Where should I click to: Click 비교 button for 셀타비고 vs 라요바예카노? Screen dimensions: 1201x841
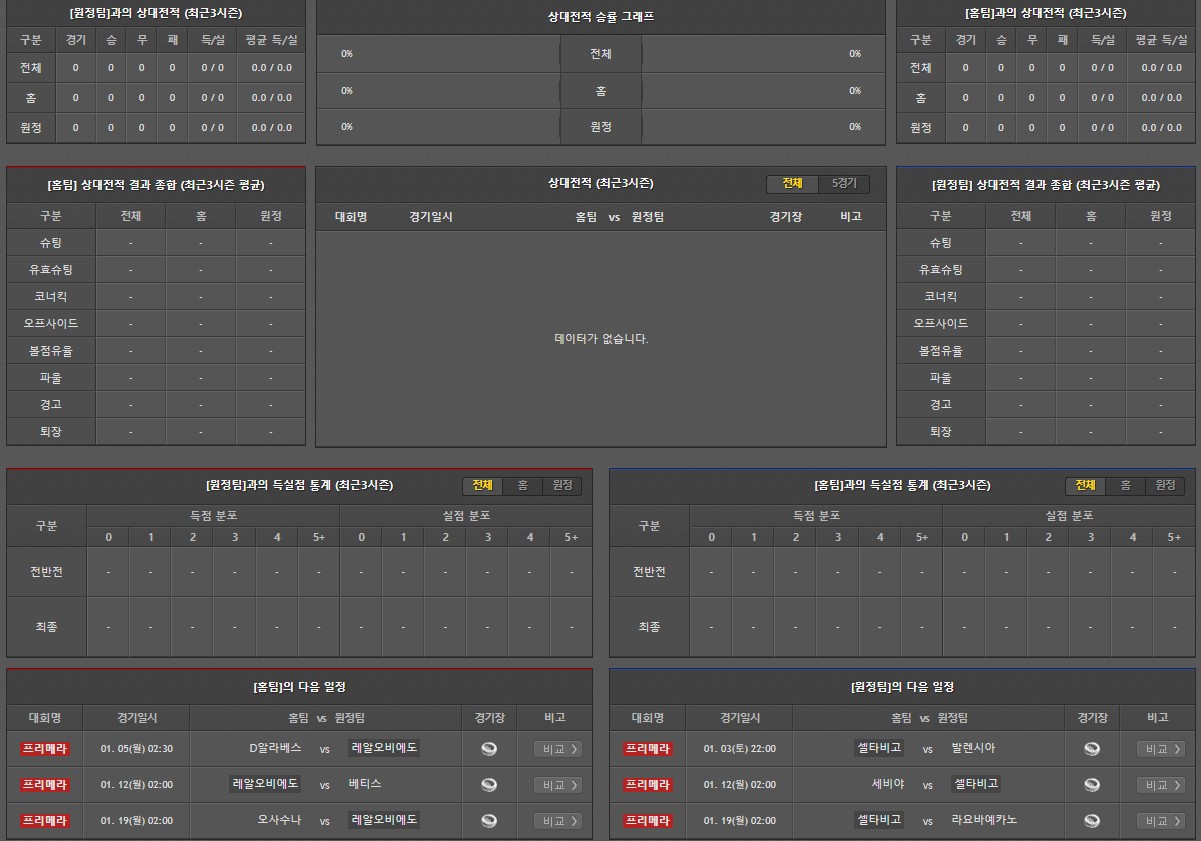tap(1160, 821)
